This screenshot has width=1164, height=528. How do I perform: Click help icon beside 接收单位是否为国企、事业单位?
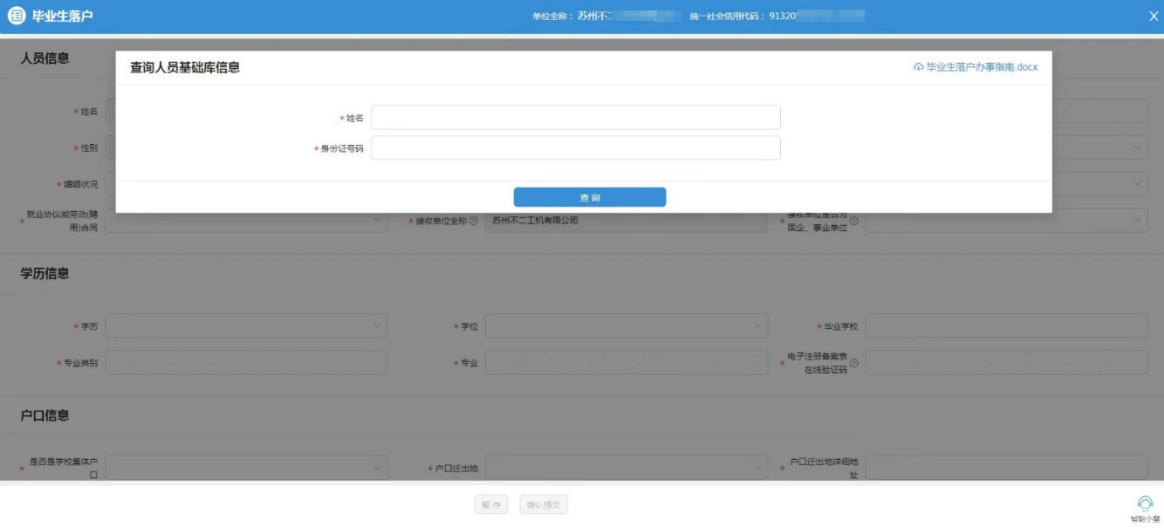point(854,221)
